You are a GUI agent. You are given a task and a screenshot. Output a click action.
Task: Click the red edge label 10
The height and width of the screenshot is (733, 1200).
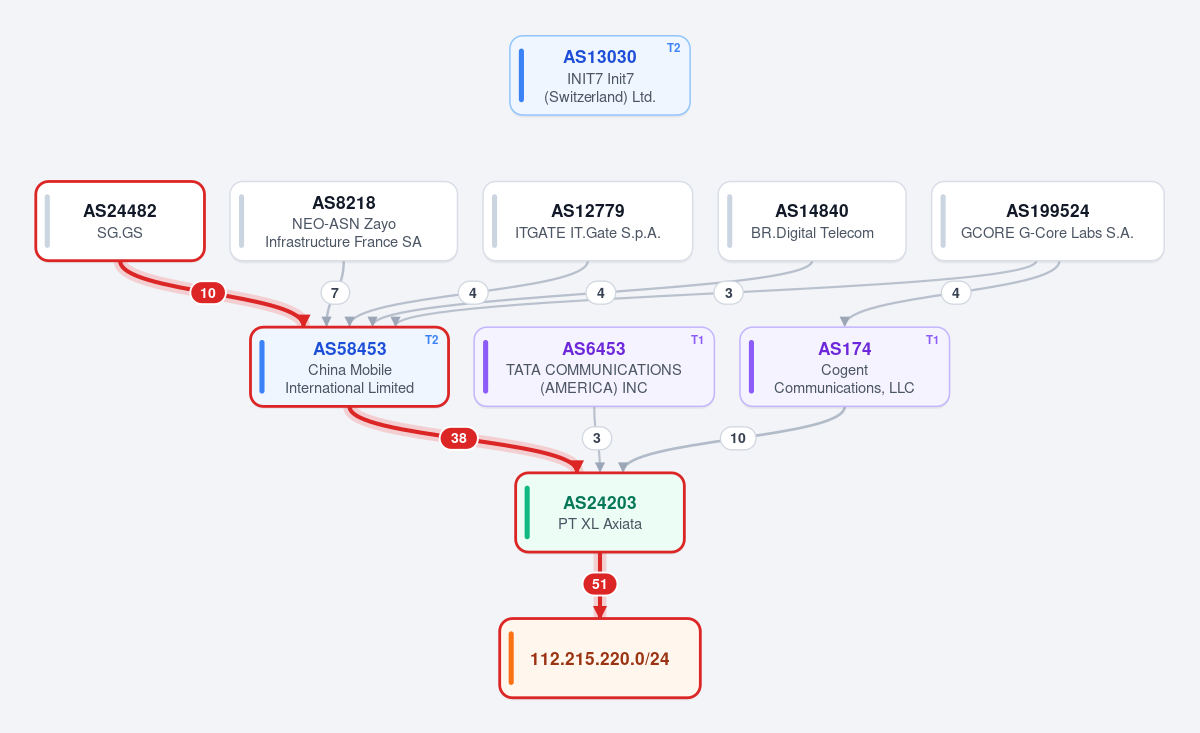208,293
